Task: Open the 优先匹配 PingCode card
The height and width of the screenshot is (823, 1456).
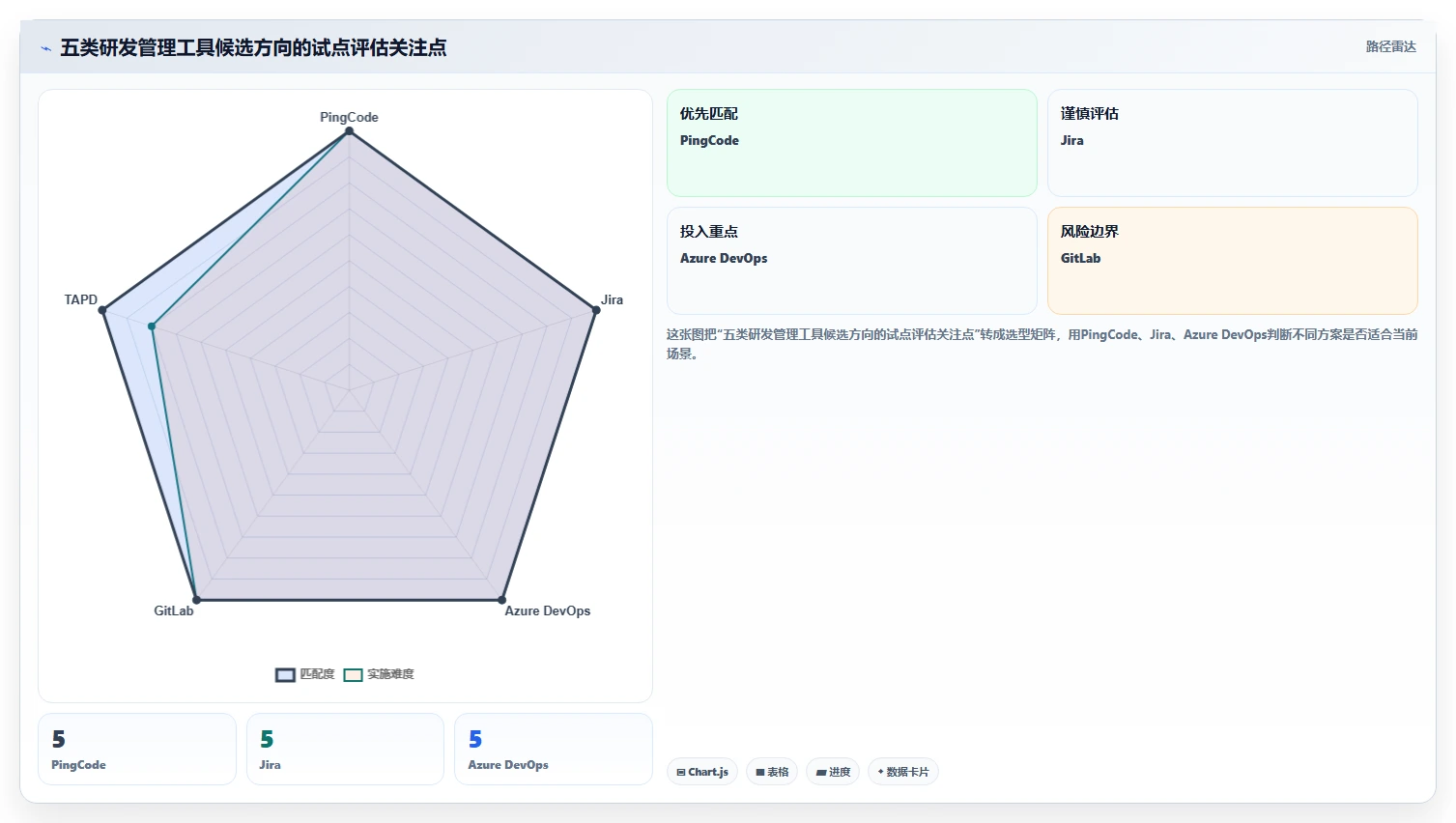Action: tap(852, 143)
